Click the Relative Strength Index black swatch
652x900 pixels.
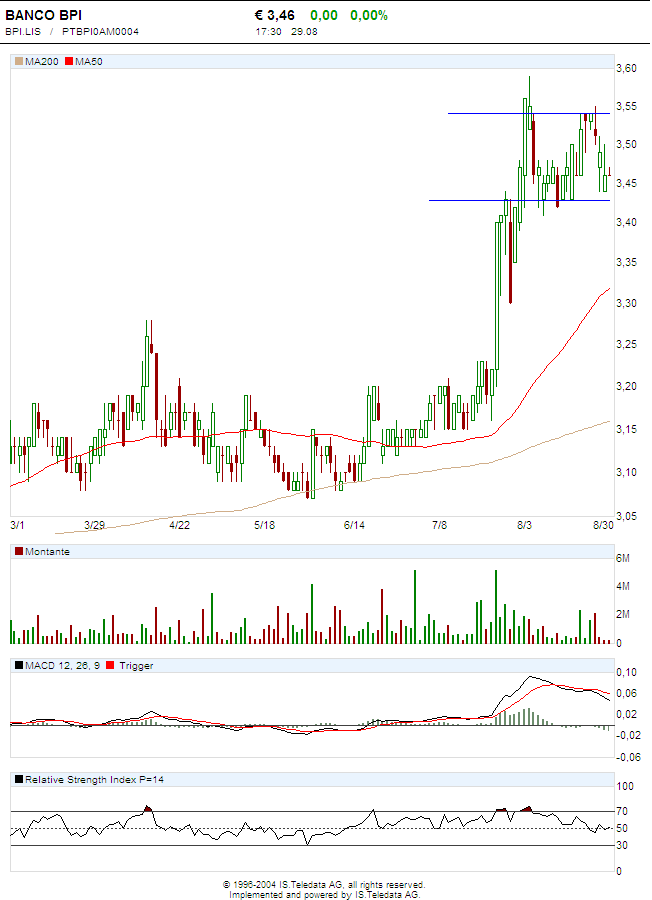pos(19,779)
